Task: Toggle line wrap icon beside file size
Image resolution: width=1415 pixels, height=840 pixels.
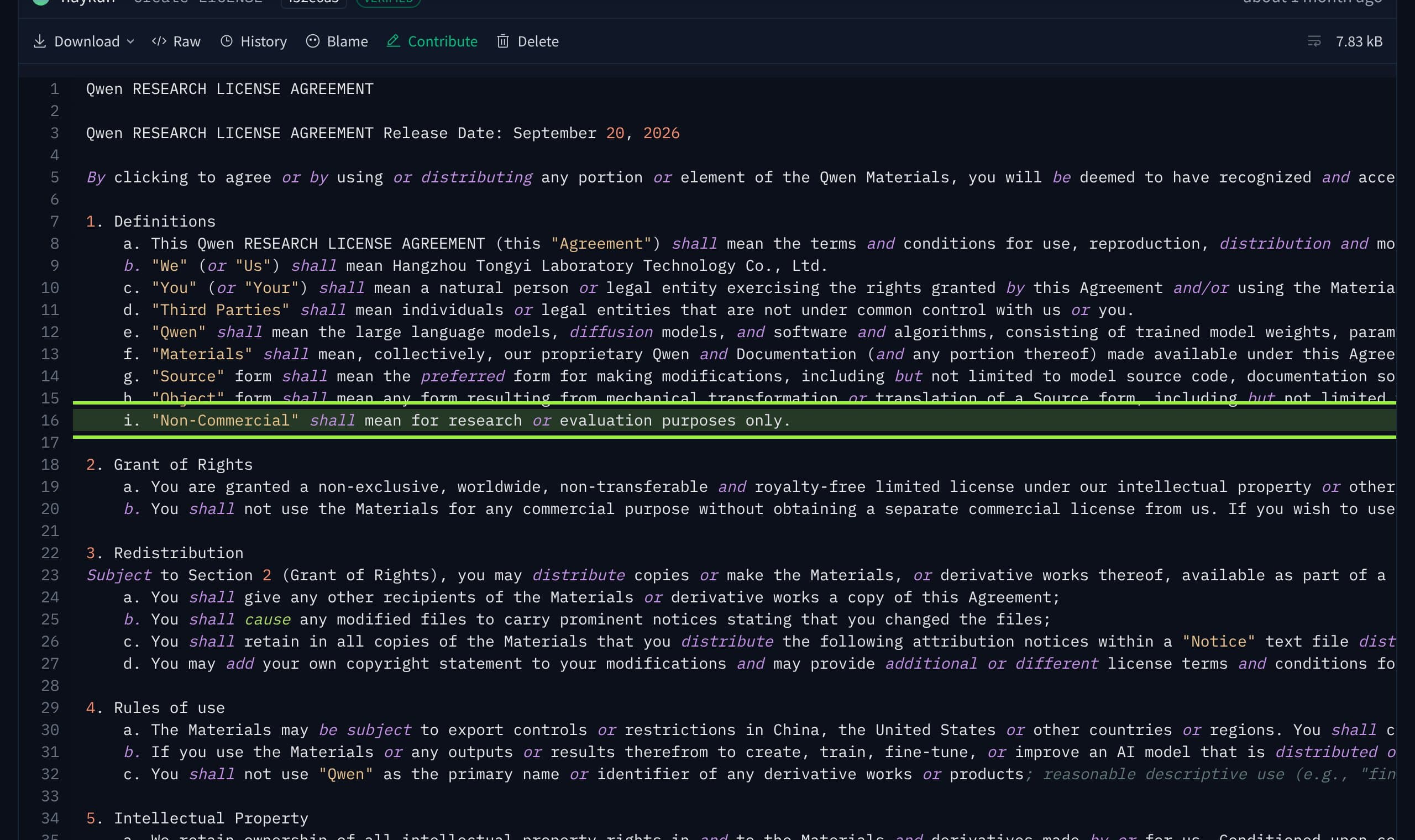Action: pyautogui.click(x=1314, y=41)
